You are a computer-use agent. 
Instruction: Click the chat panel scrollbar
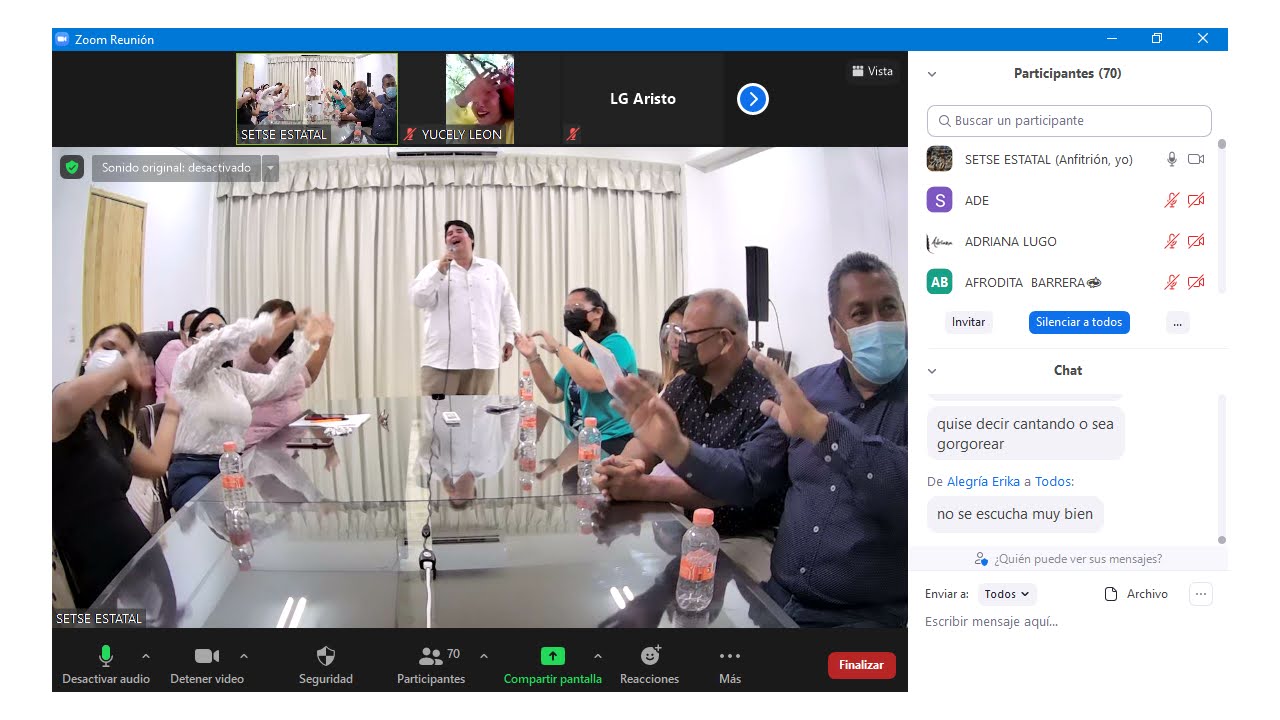1221,468
